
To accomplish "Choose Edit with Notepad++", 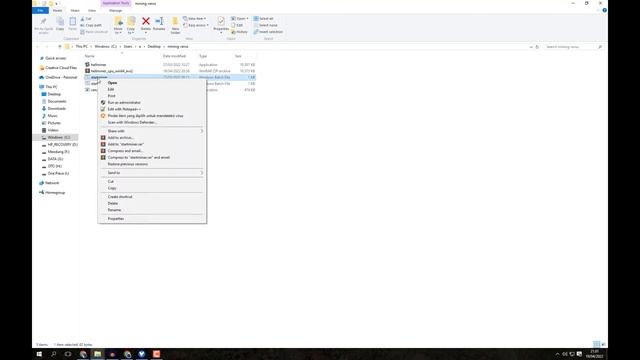I will [152, 109].
